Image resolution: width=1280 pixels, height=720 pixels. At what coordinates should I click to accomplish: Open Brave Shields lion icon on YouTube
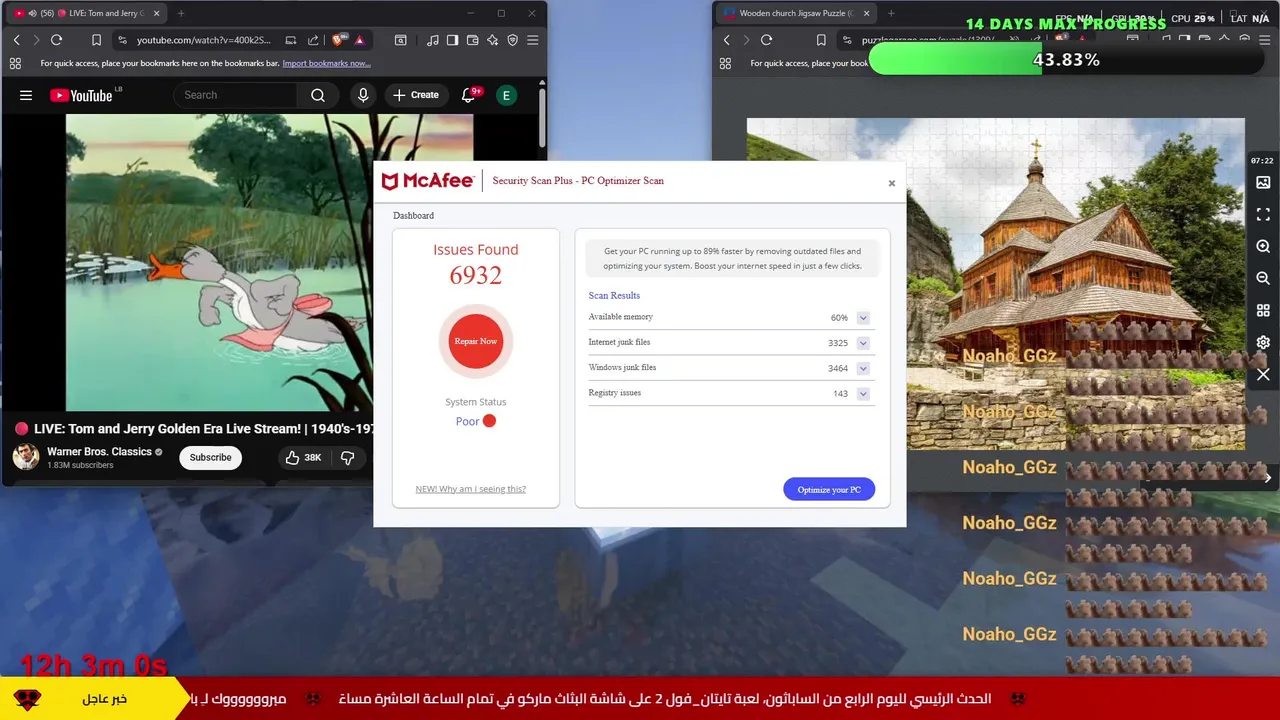click(x=338, y=40)
